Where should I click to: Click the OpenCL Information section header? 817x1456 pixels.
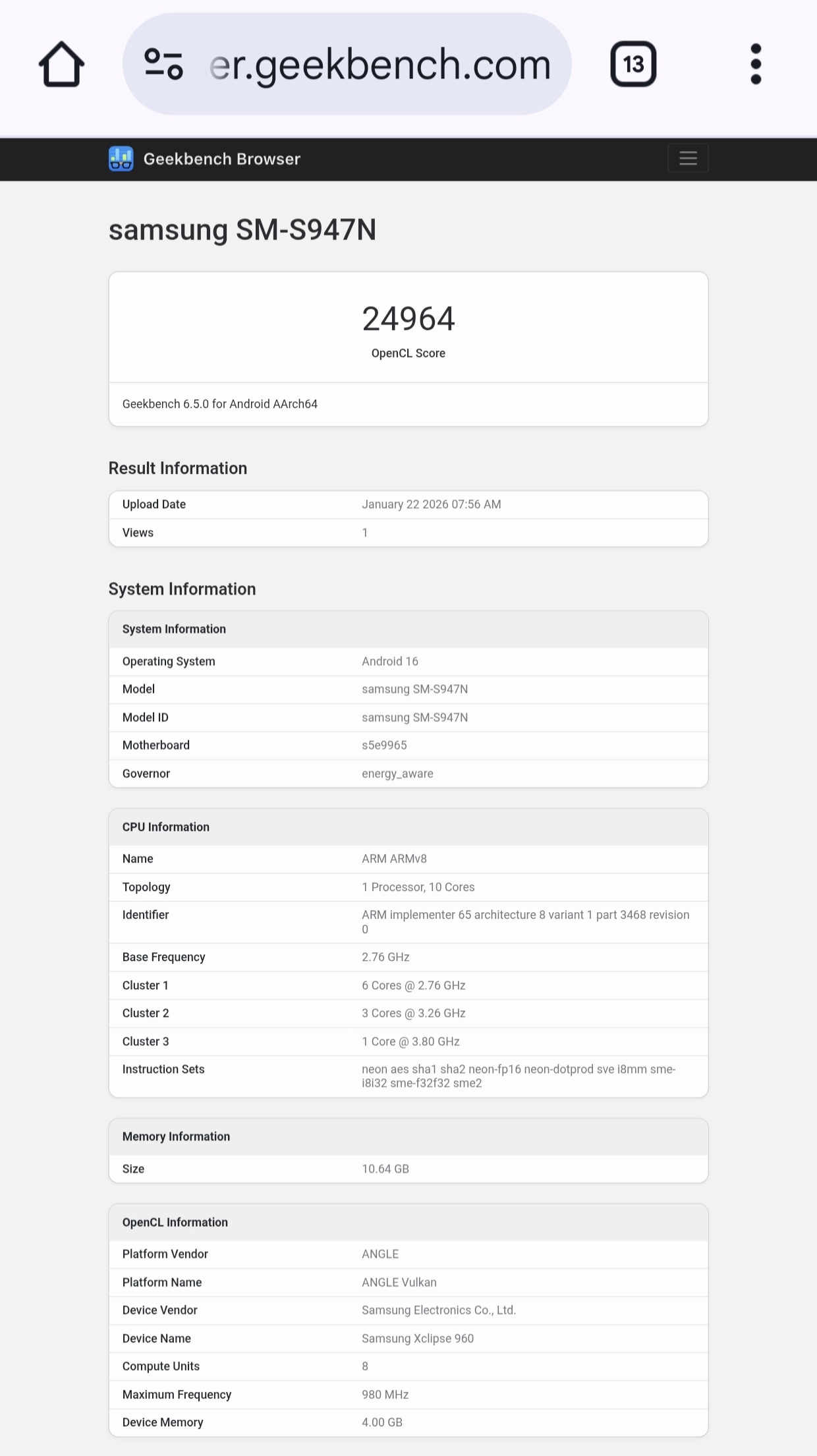click(x=175, y=1222)
